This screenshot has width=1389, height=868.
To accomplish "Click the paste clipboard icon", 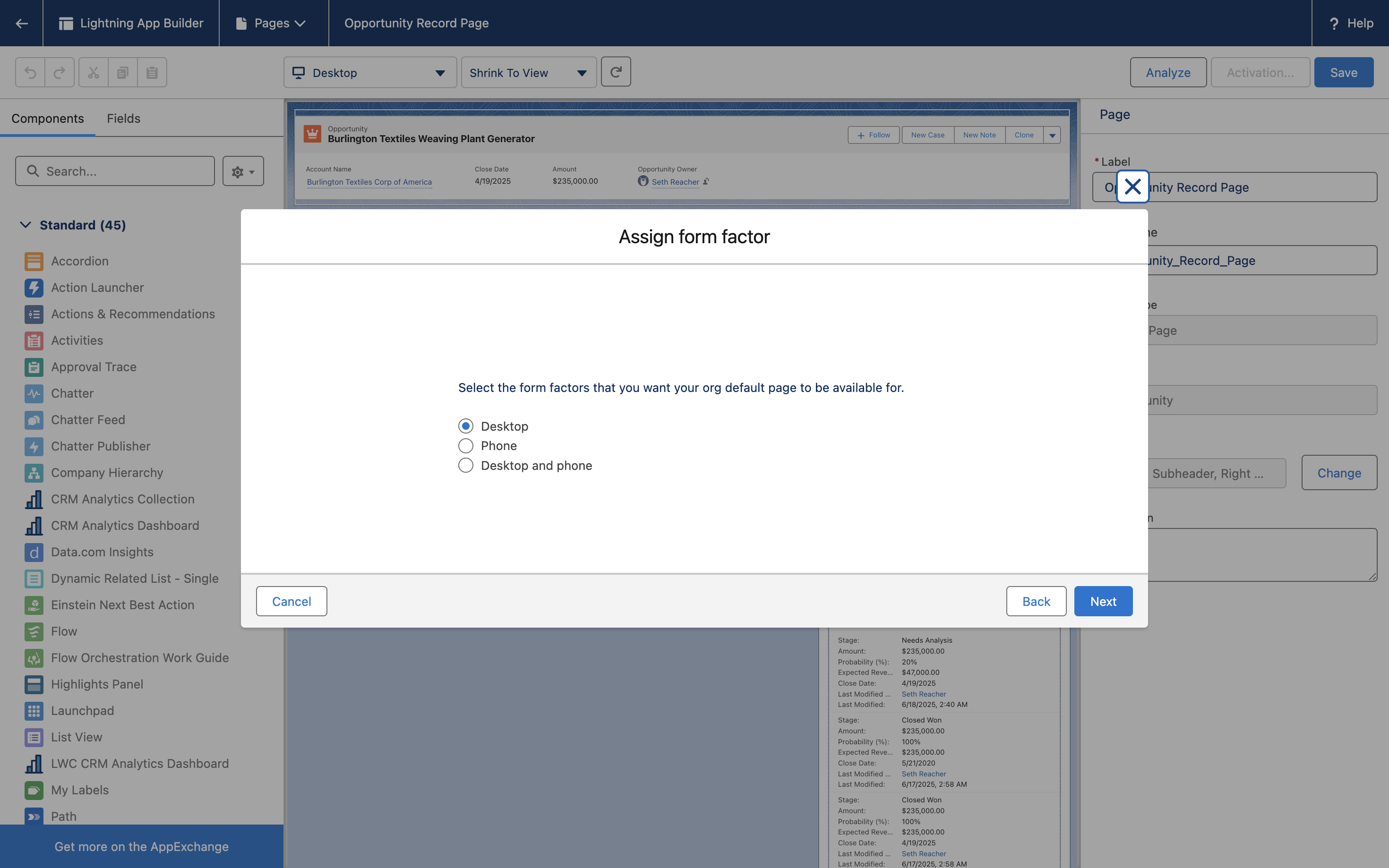I will pyautogui.click(x=152, y=73).
